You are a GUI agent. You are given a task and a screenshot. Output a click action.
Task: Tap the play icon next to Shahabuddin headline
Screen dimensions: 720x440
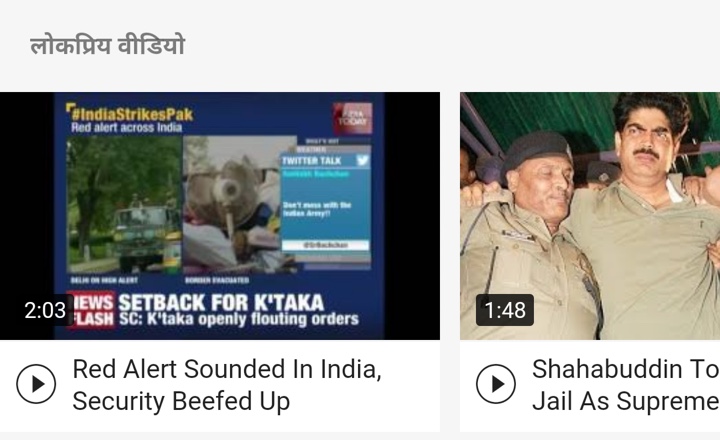pos(496,384)
